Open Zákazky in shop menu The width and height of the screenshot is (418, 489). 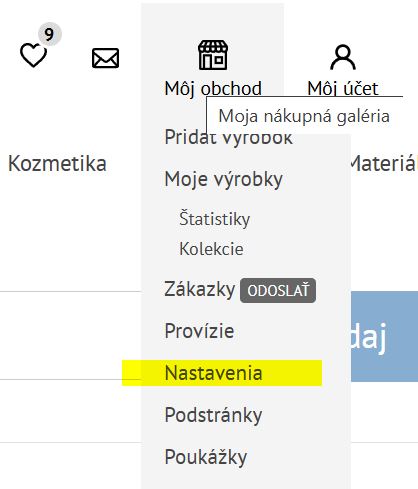point(200,289)
